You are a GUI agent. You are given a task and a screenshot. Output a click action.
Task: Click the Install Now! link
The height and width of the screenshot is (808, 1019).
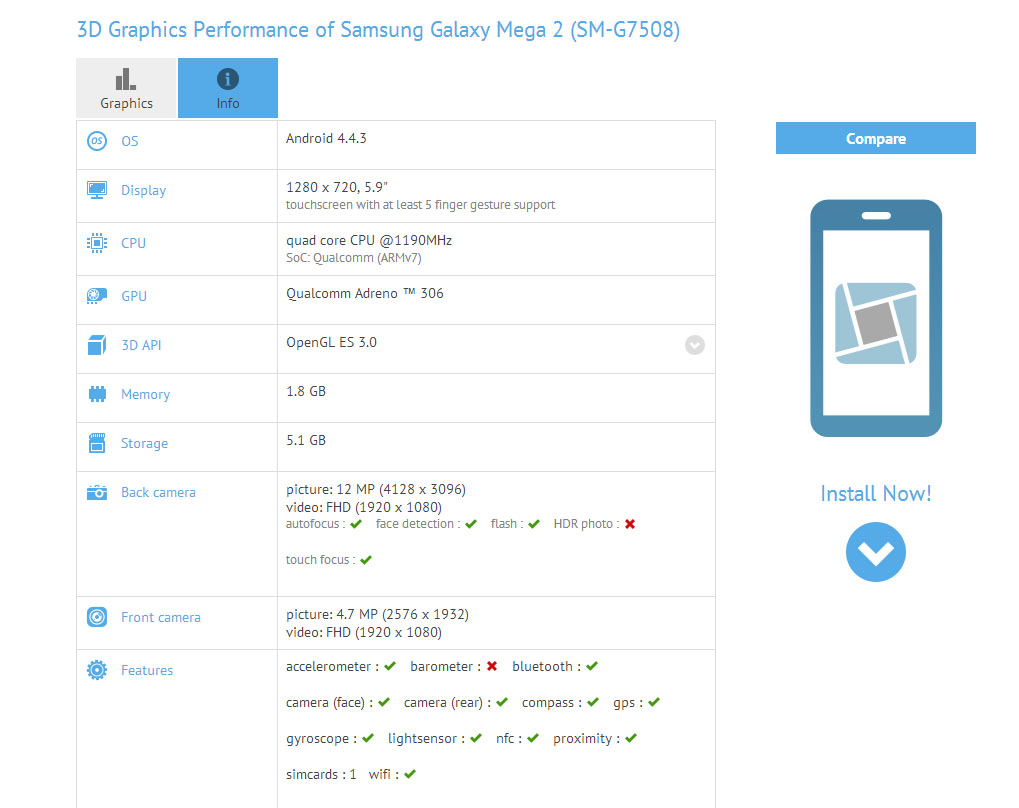[x=875, y=493]
